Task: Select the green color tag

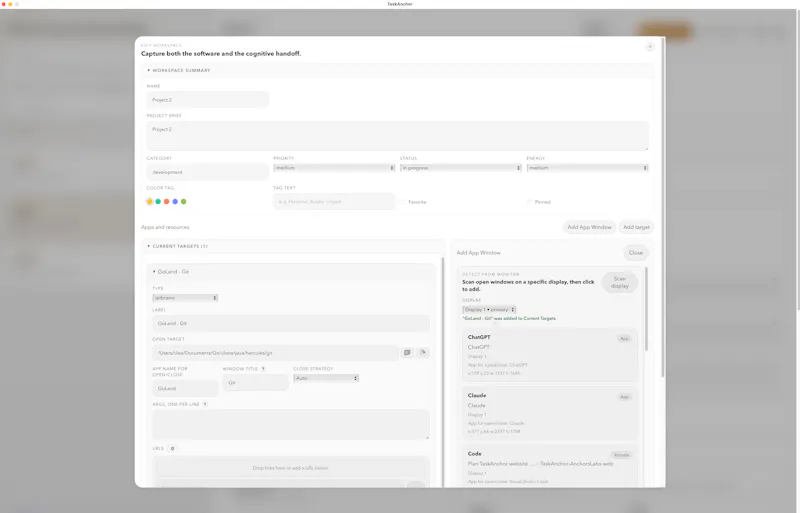Action: (x=184, y=202)
